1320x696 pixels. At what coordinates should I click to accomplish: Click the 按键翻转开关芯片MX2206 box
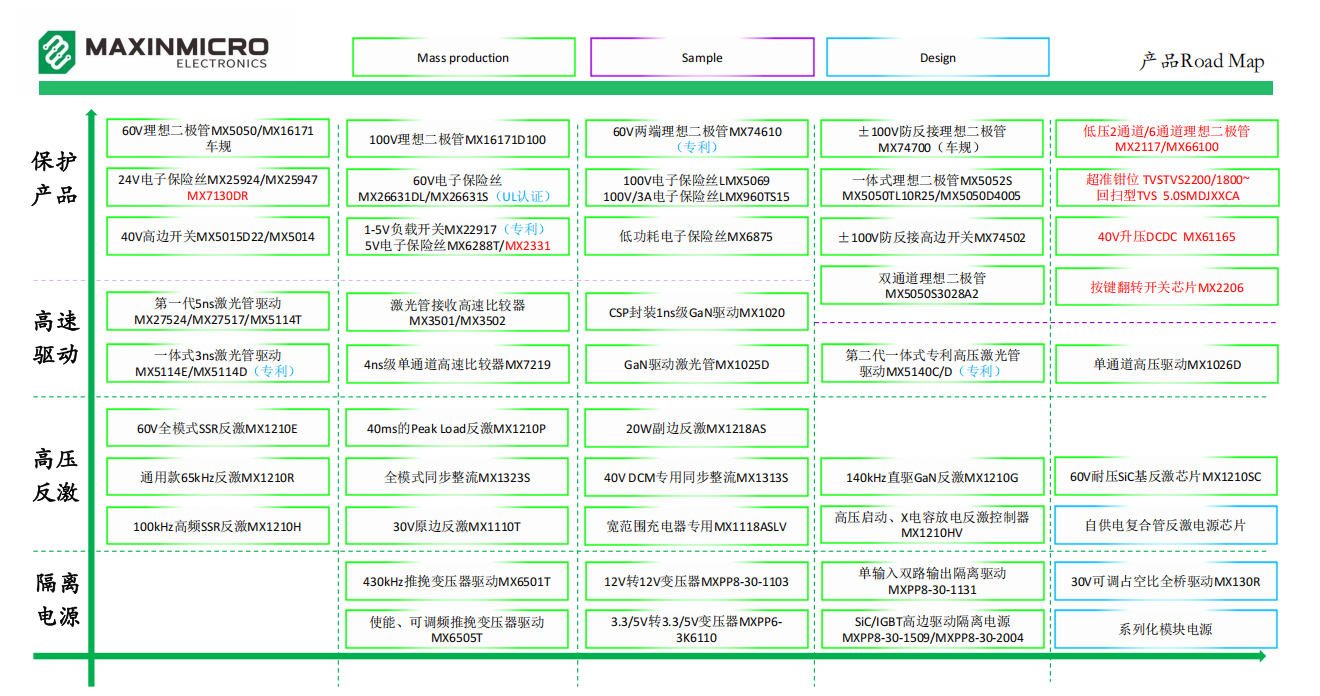point(1166,287)
